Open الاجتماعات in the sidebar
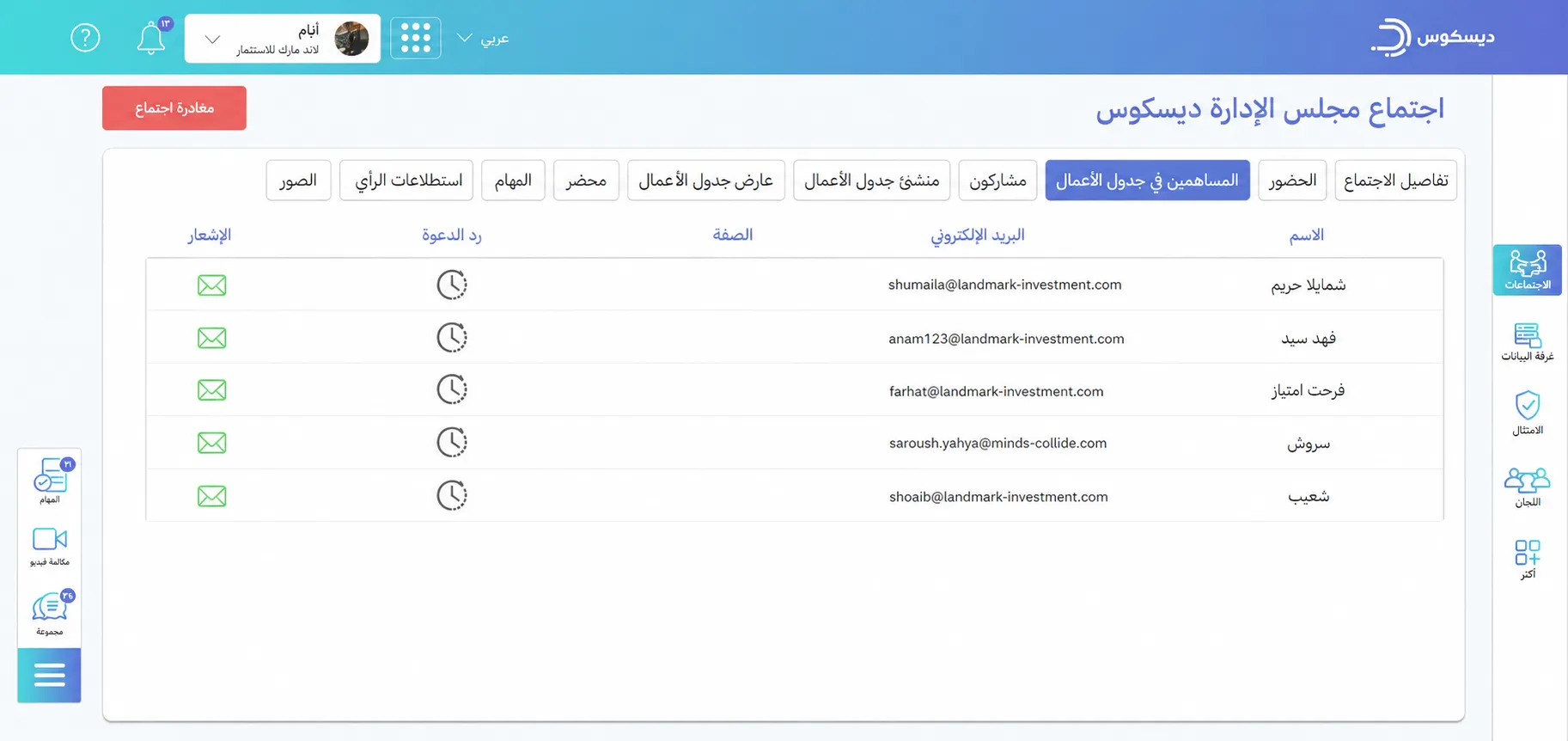Screen dimensions: 1568x741 [1527, 270]
